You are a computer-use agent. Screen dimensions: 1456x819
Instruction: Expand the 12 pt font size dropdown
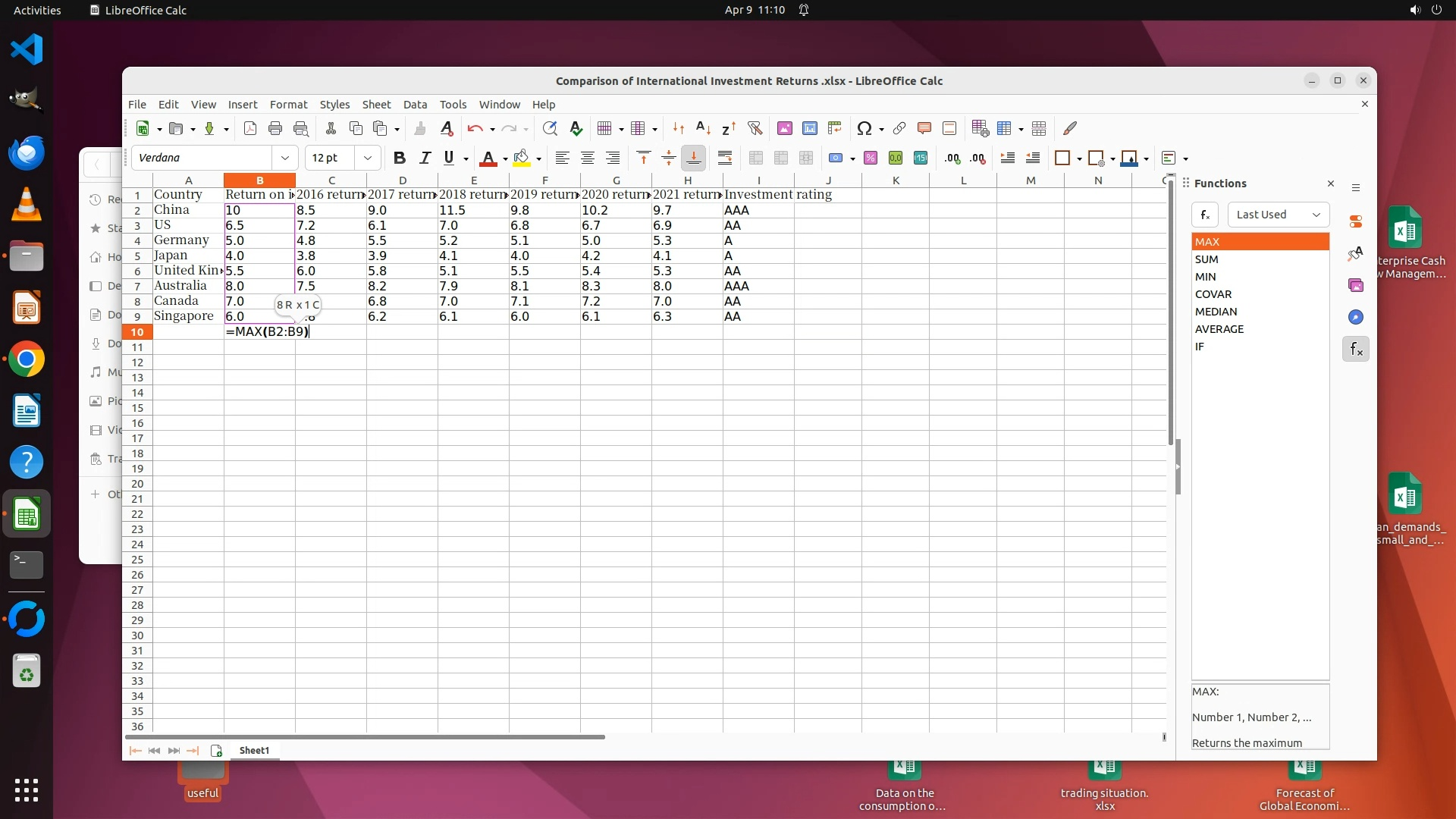pyautogui.click(x=368, y=158)
